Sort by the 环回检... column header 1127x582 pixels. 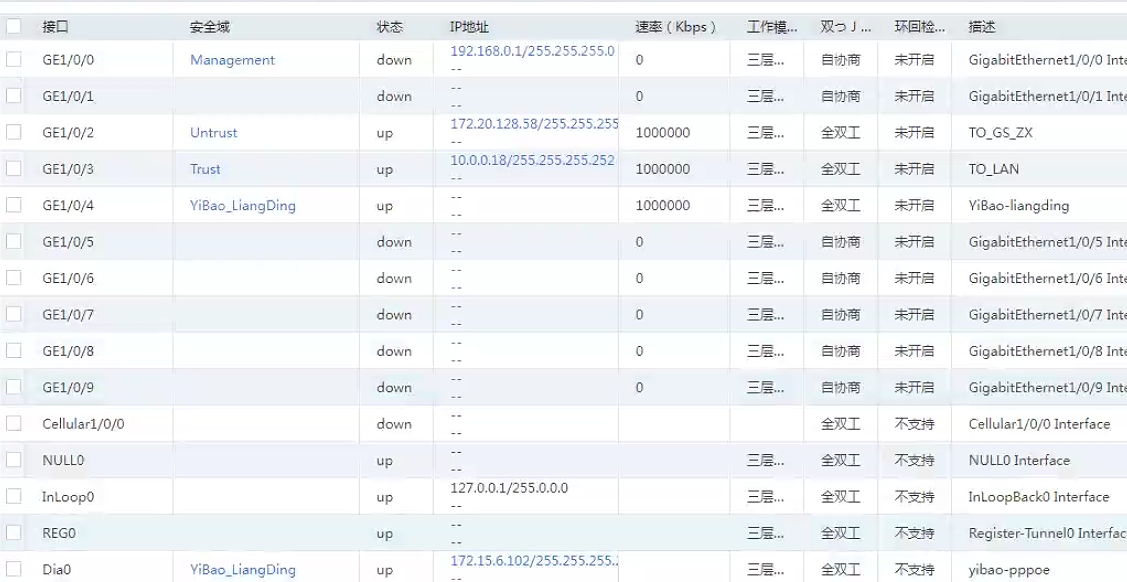click(919, 27)
